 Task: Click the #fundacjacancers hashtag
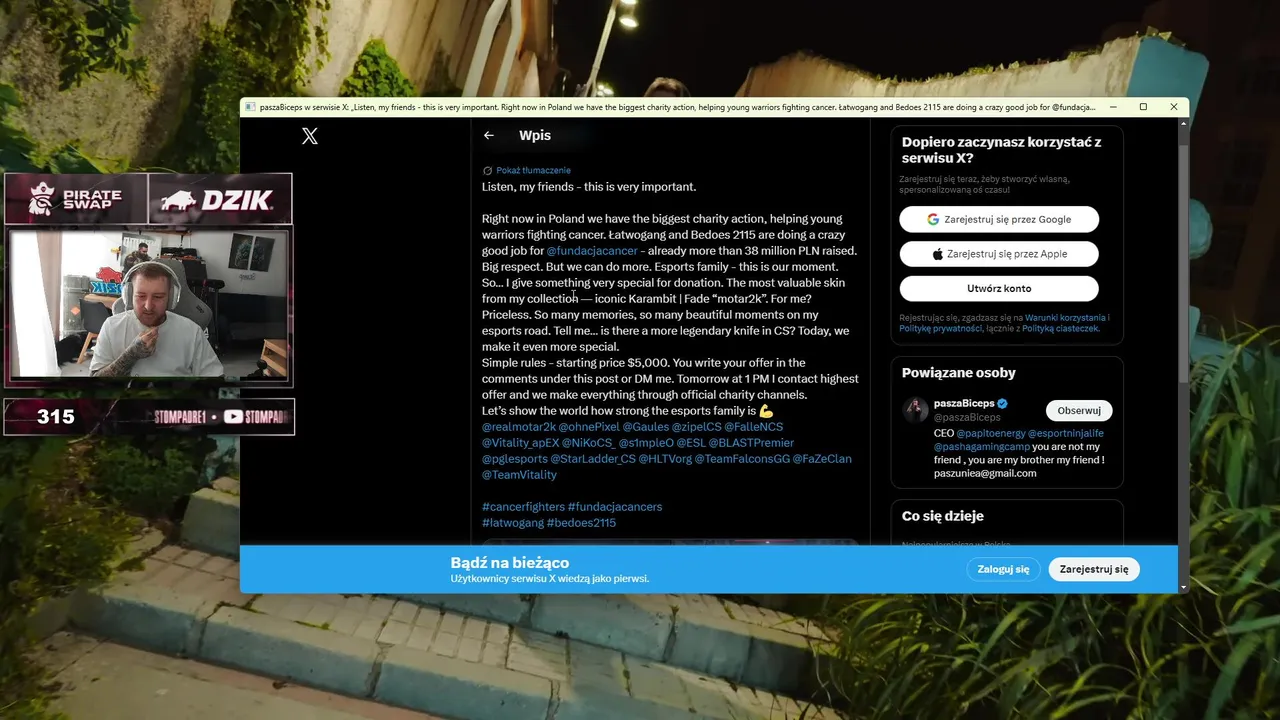click(x=615, y=507)
